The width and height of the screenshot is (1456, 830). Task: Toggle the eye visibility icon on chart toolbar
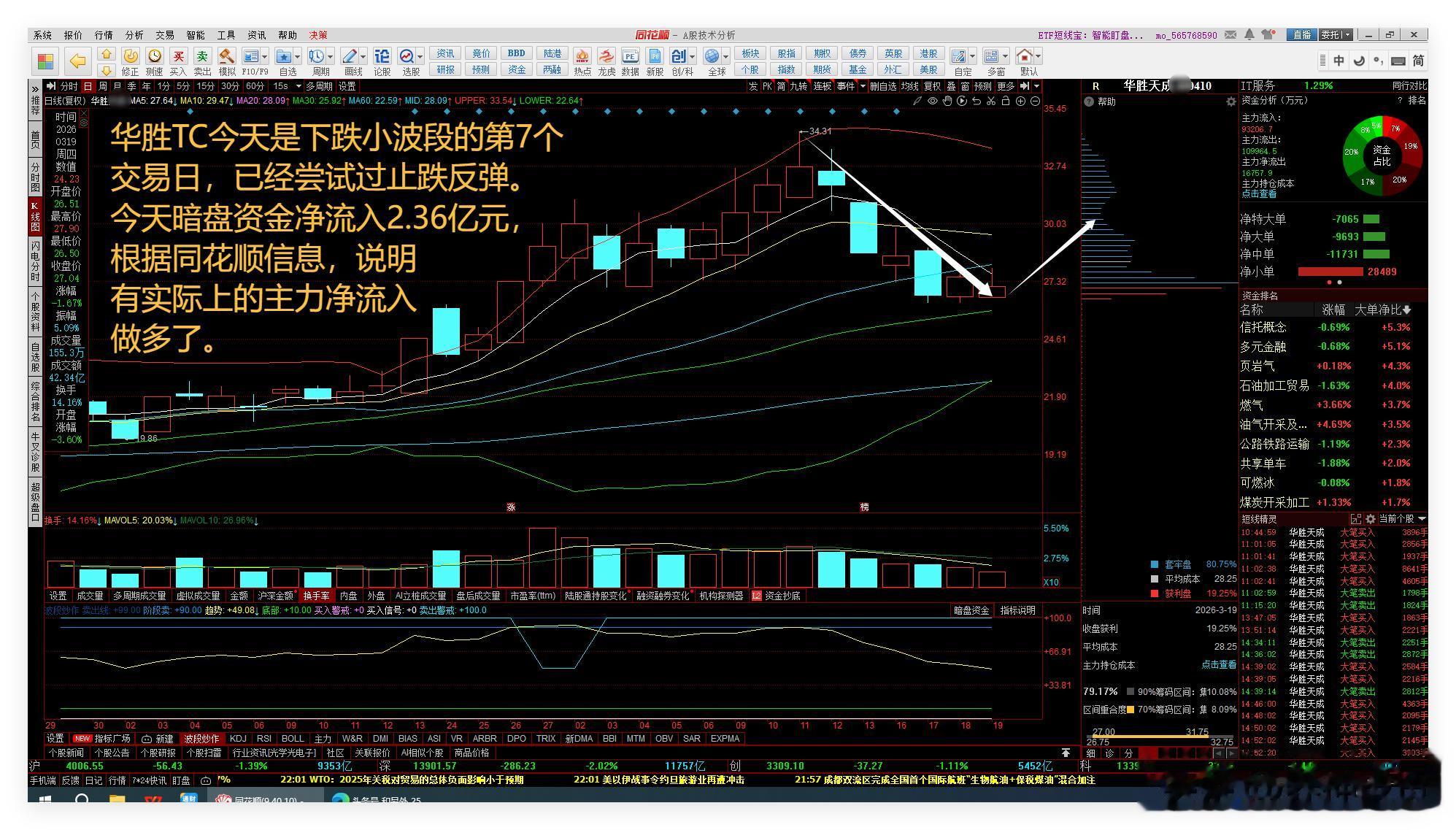click(x=932, y=101)
